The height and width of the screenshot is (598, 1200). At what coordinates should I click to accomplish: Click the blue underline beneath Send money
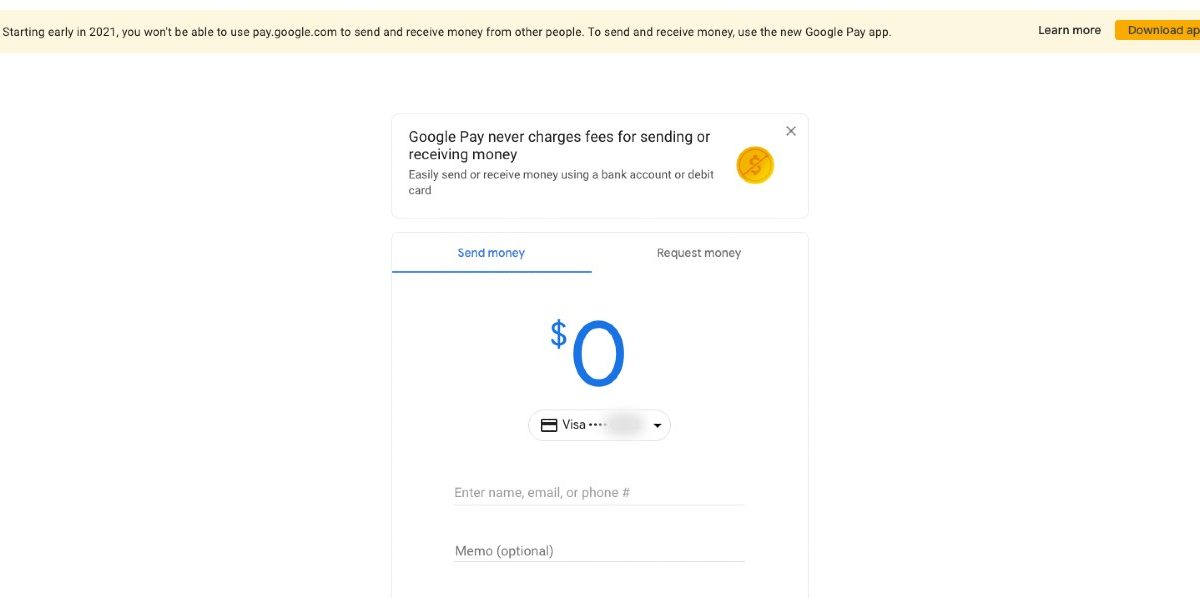[491, 271]
